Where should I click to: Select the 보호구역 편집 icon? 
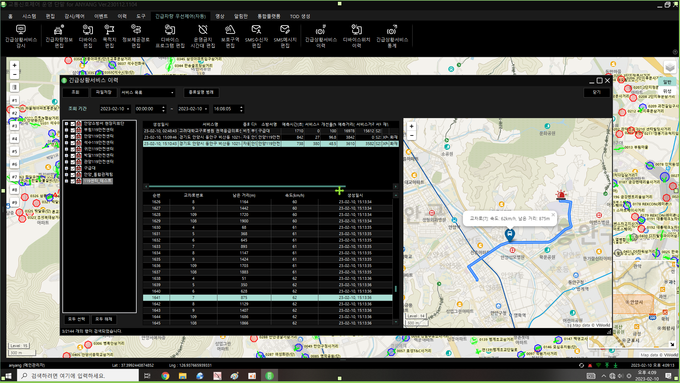coord(230,36)
